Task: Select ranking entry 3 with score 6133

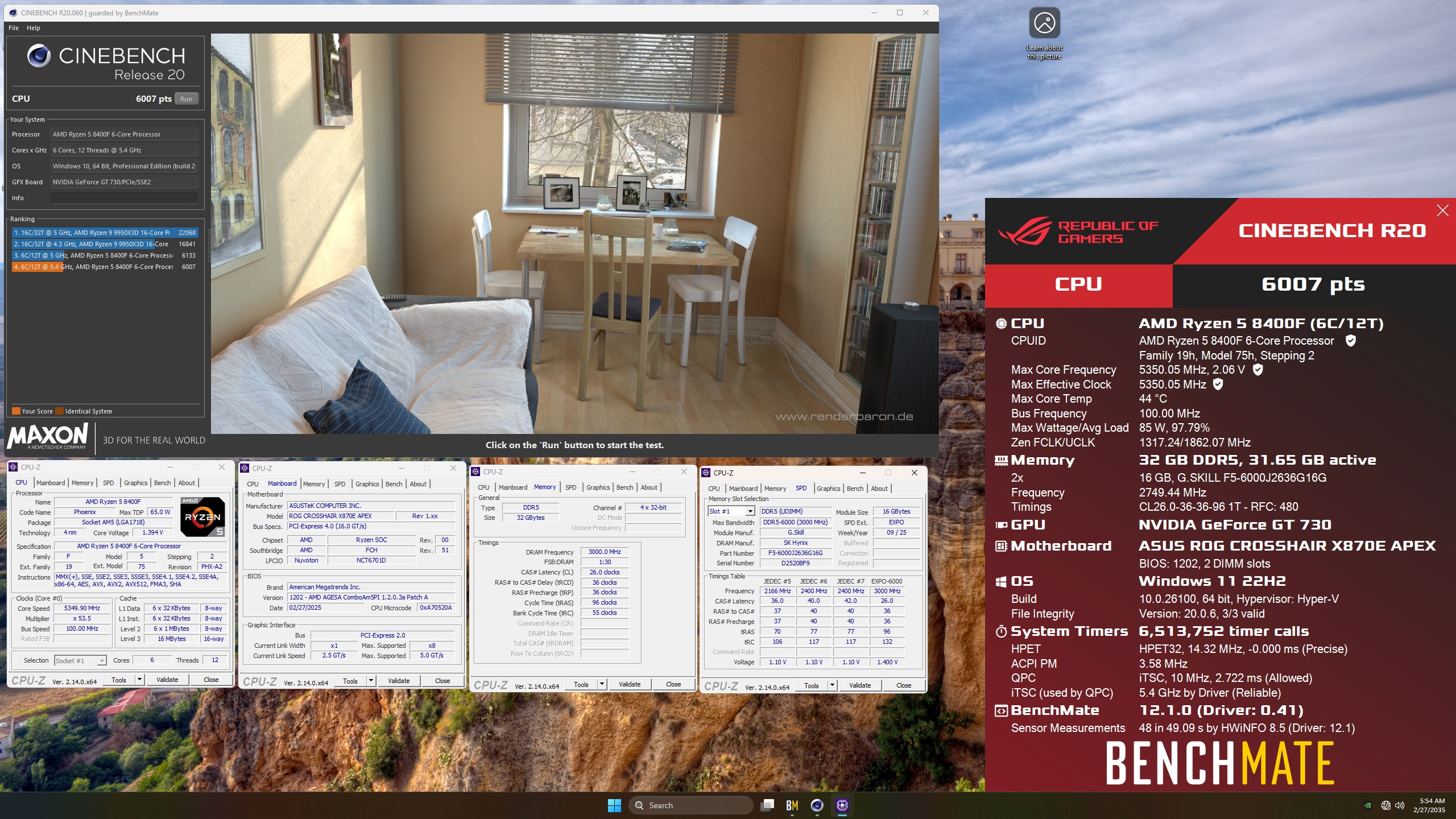Action: pos(105,255)
